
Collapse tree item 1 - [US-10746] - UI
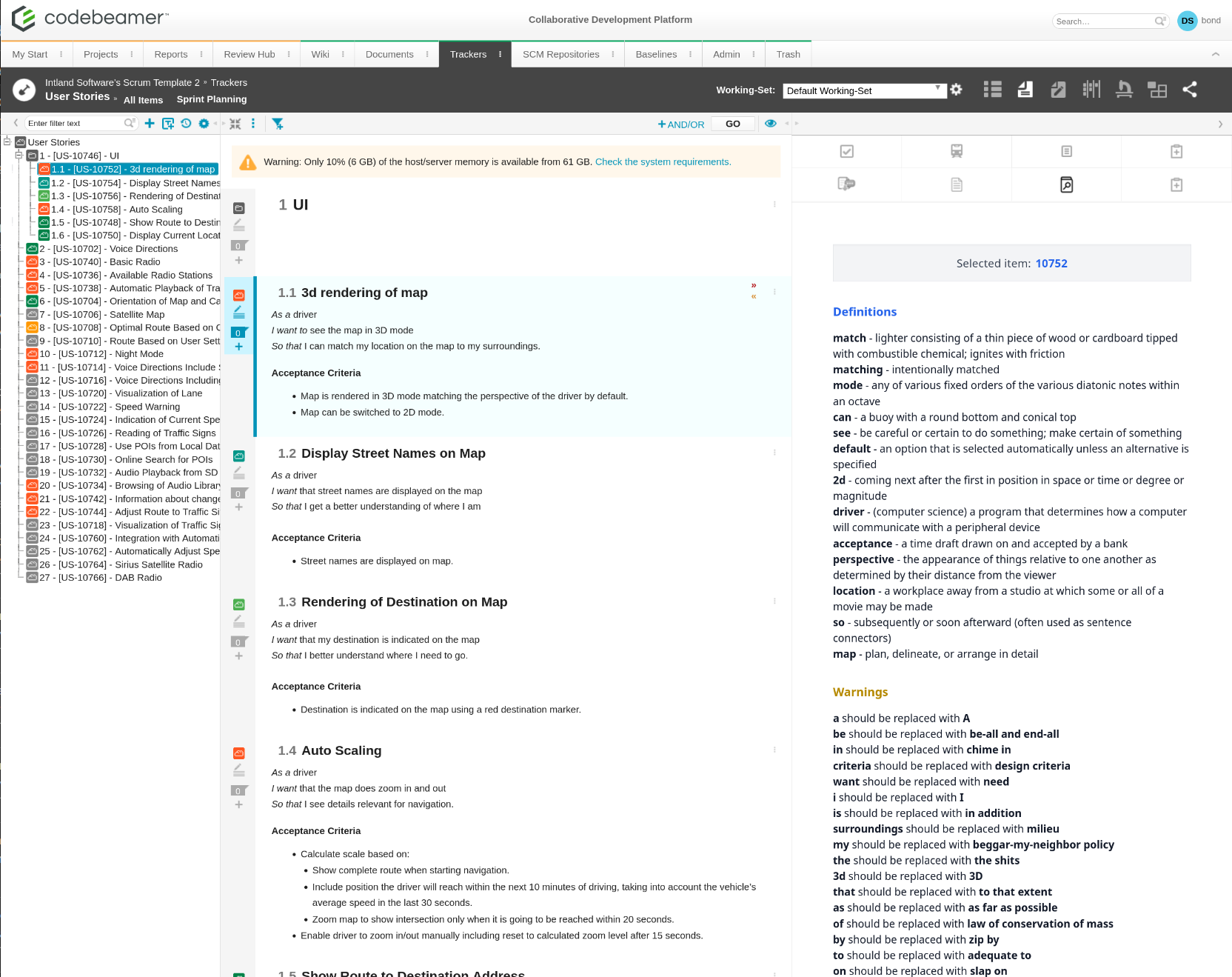coord(17,156)
